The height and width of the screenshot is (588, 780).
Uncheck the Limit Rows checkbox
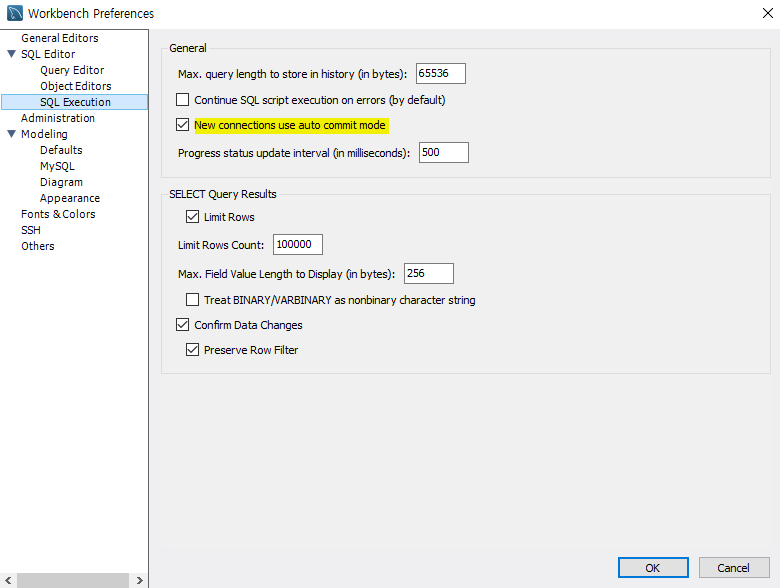[192, 216]
